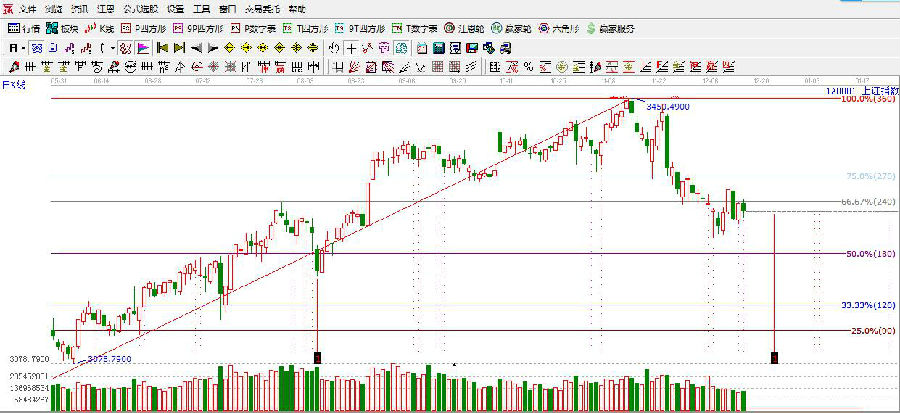The image size is (900, 413).
Task: Open the 工具 (Tools) menu
Action: coord(202,8)
